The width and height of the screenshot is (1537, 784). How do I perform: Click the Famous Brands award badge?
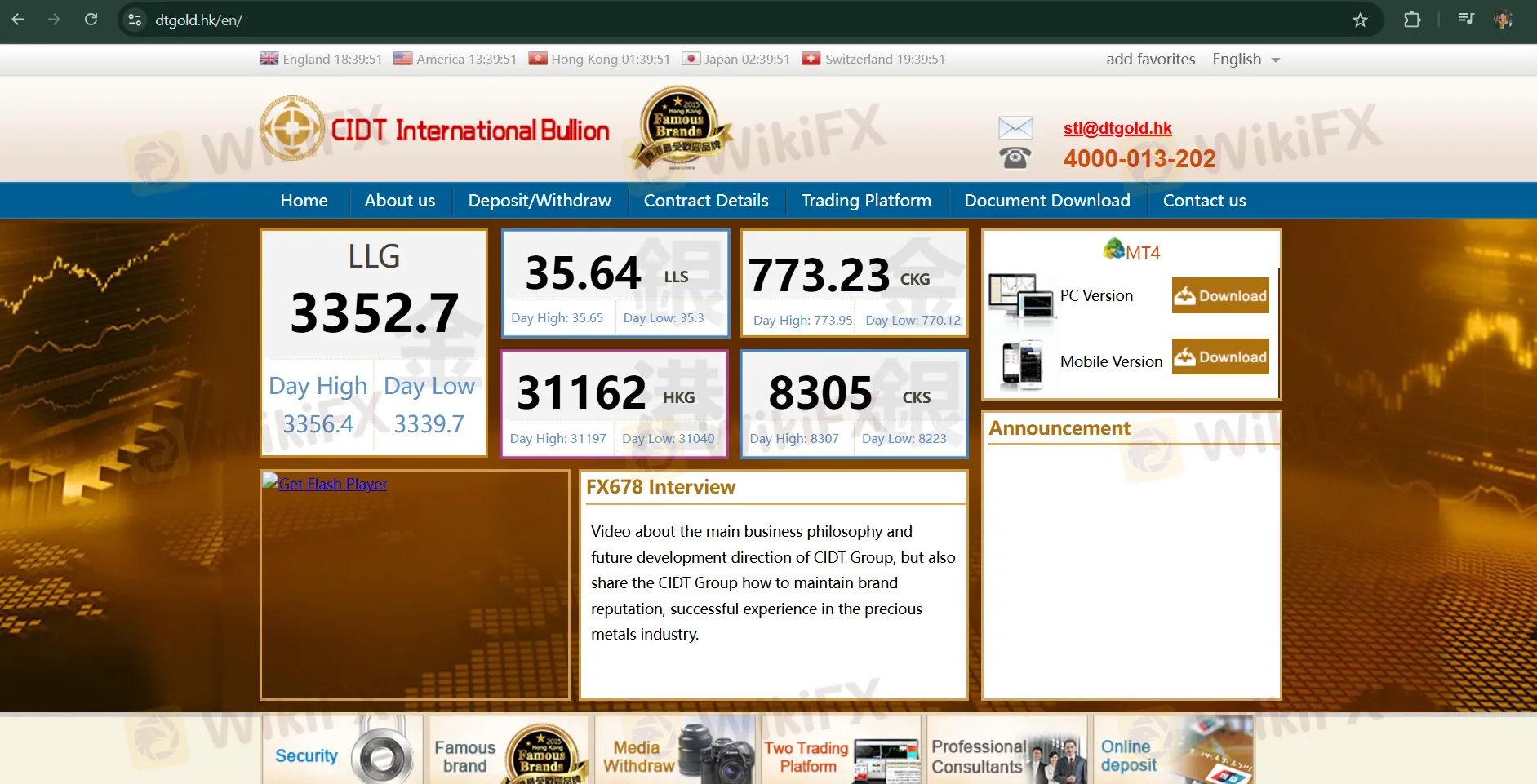click(678, 128)
